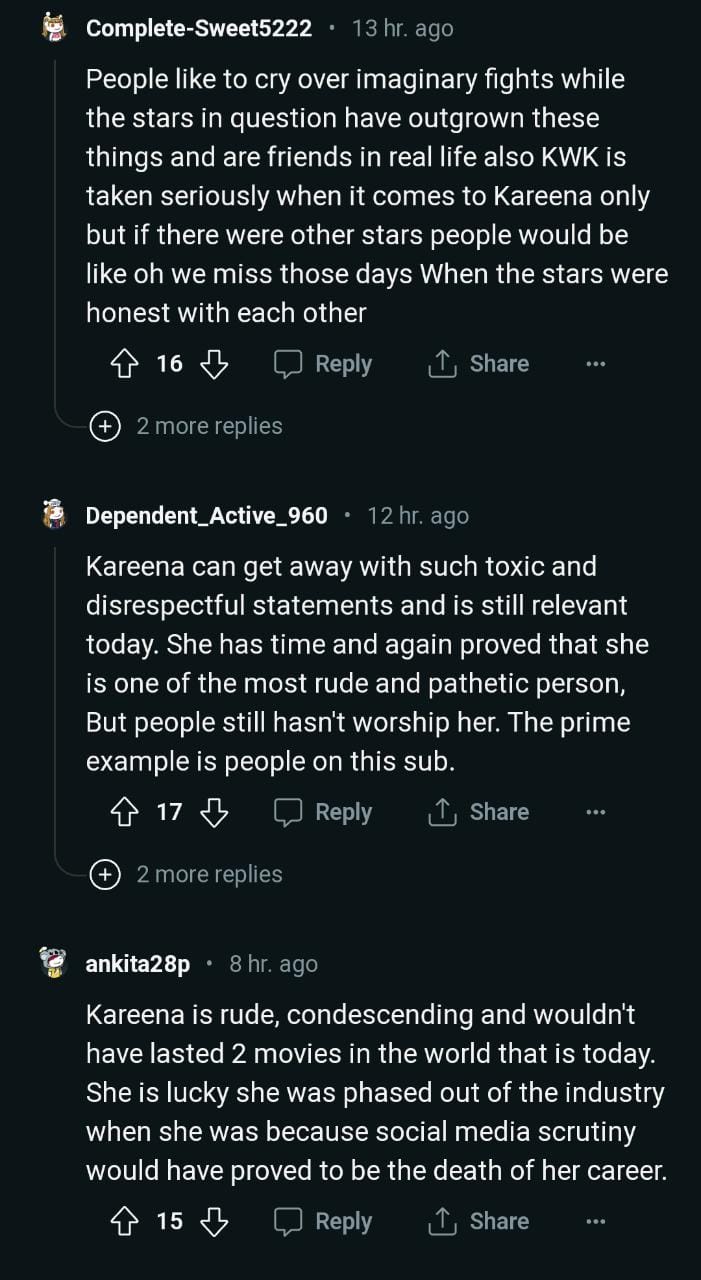The width and height of the screenshot is (701, 1280).
Task: Open Dependent_Active_960's avatar
Action: pyautogui.click(x=54, y=515)
